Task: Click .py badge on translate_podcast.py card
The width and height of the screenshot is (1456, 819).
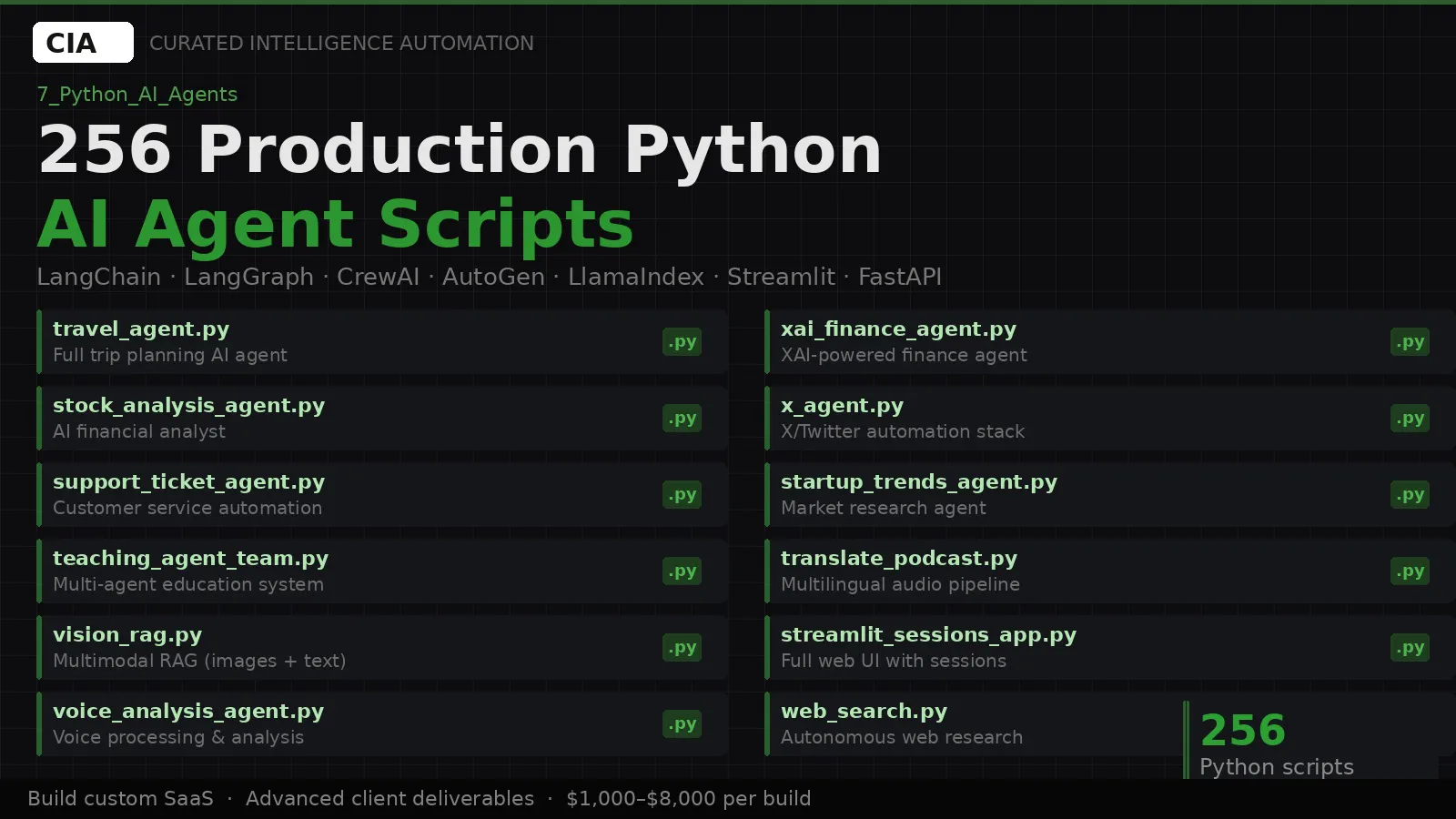Action: pyautogui.click(x=1410, y=571)
